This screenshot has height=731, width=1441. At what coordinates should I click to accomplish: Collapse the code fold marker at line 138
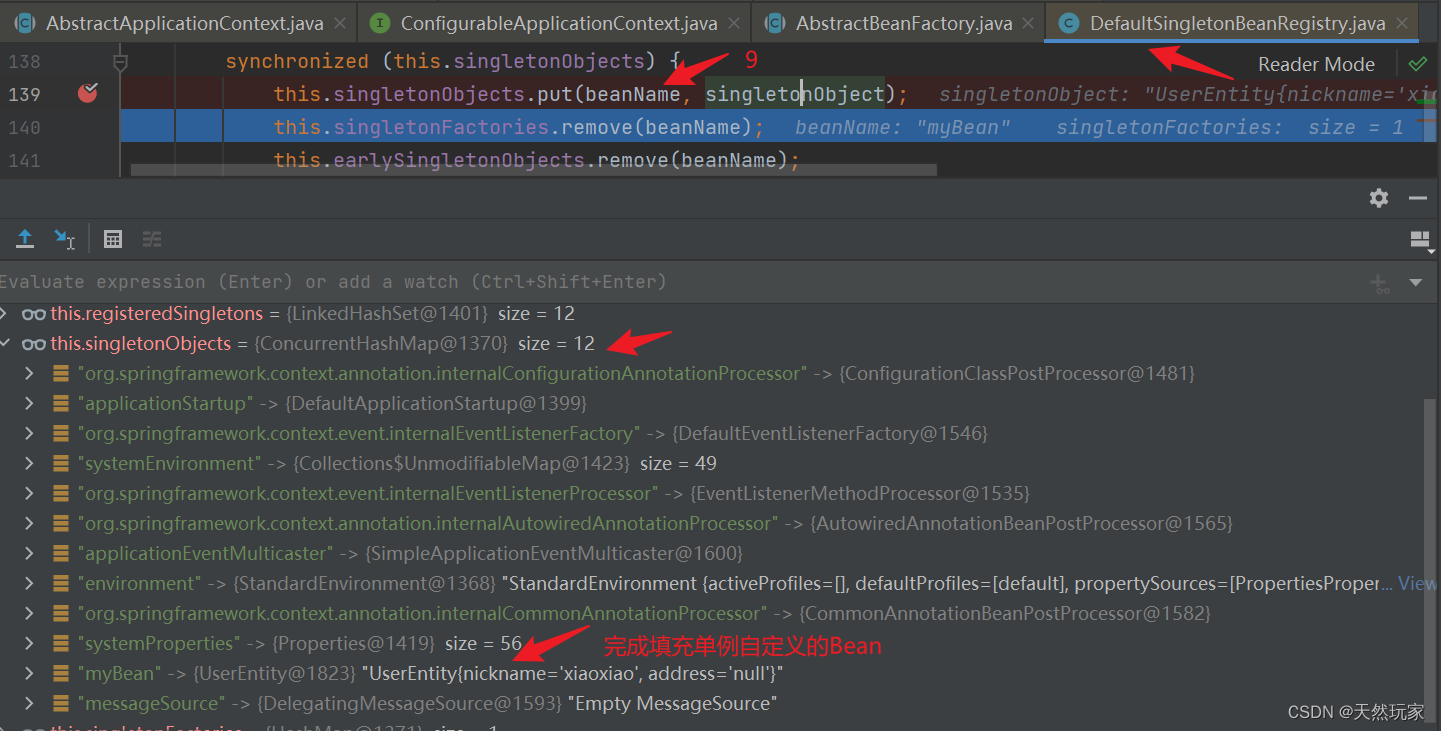[121, 63]
